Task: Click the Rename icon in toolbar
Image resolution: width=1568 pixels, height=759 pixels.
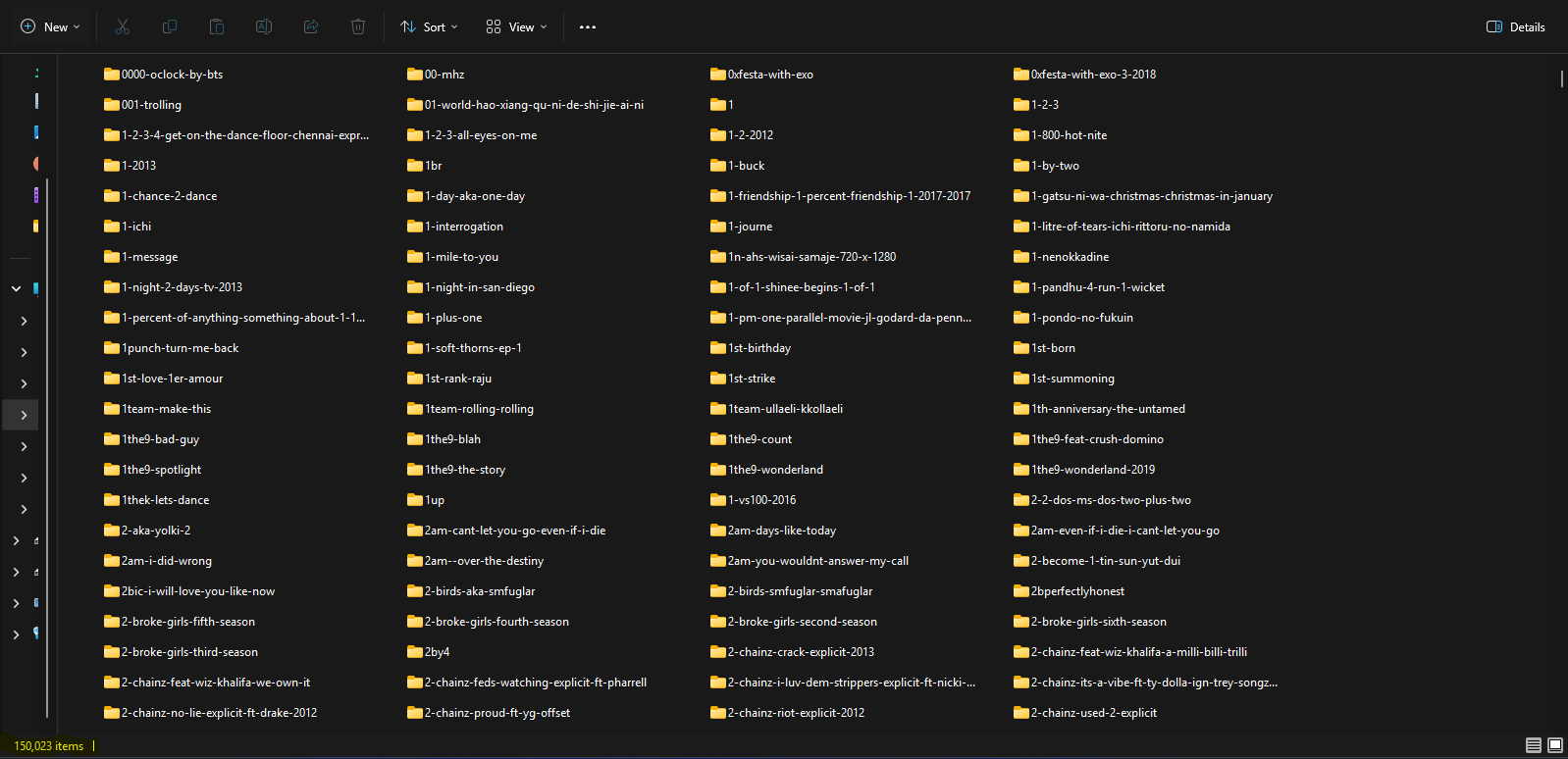Action: tap(264, 26)
